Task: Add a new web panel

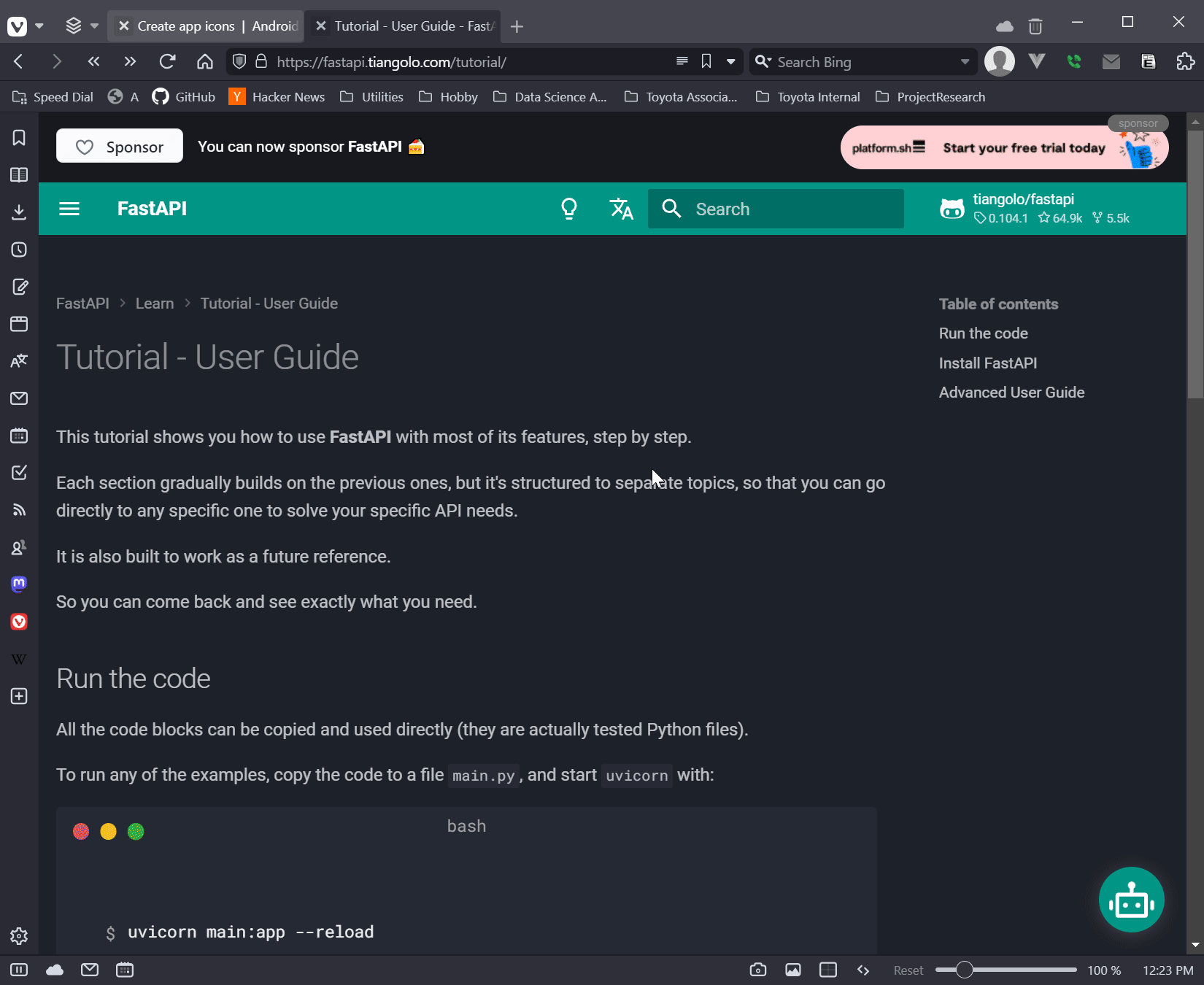Action: tap(19, 696)
